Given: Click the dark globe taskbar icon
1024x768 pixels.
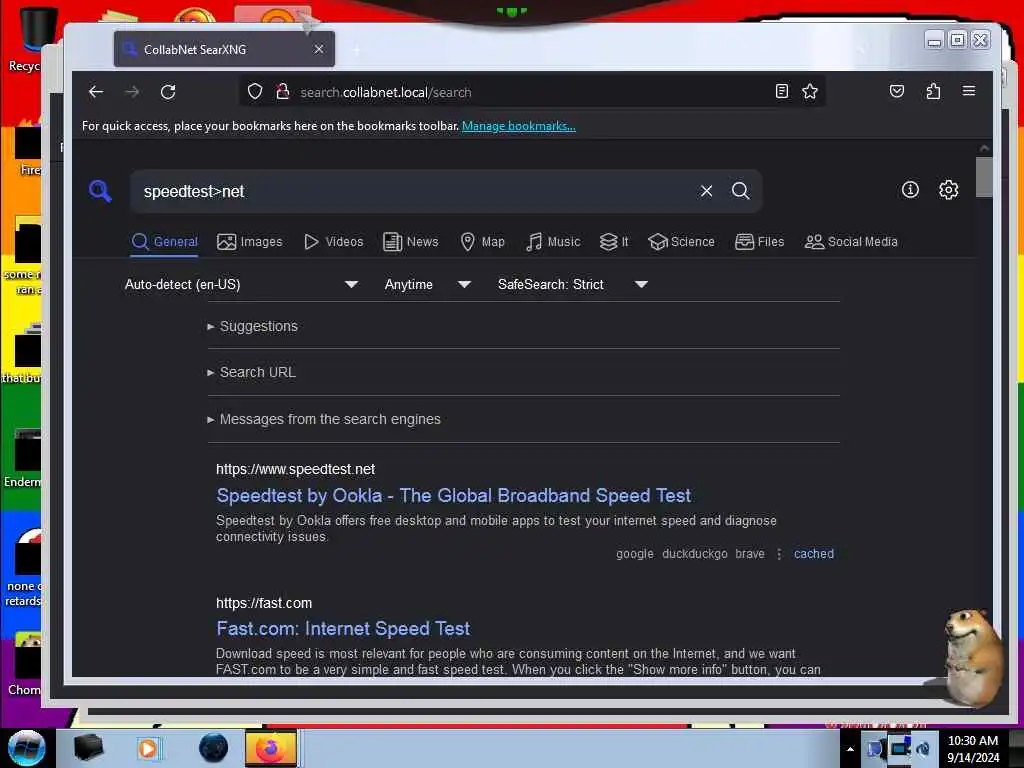Looking at the screenshot, I should 214,748.
